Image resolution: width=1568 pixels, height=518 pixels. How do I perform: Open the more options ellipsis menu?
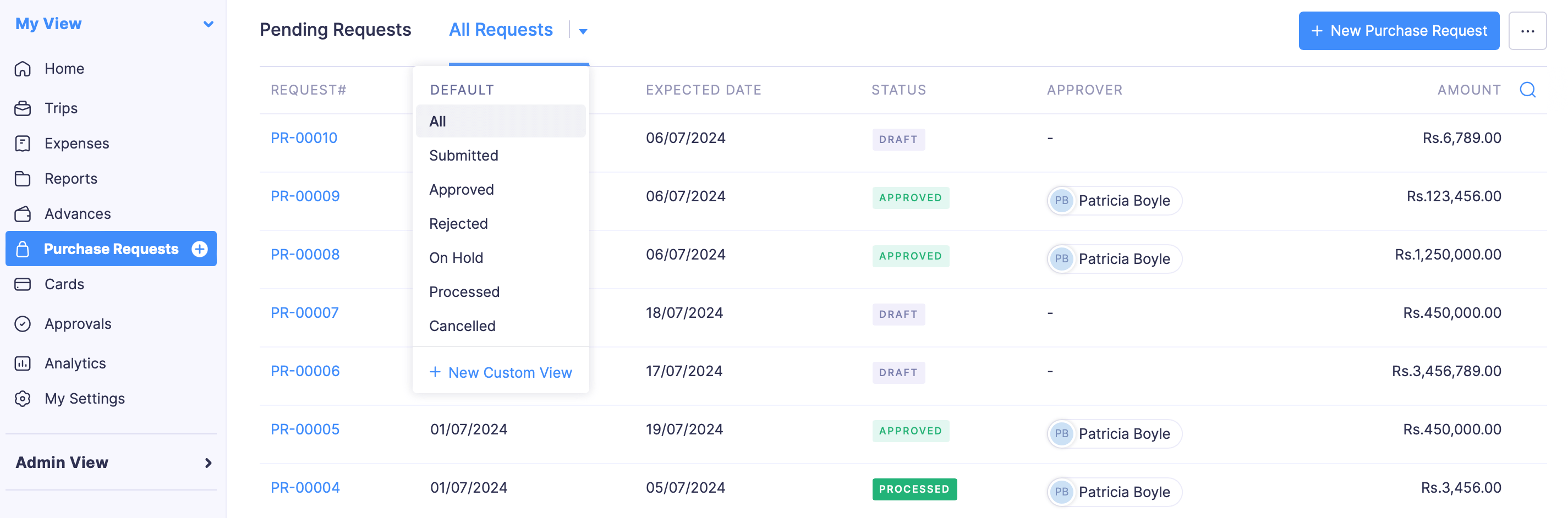point(1527,30)
